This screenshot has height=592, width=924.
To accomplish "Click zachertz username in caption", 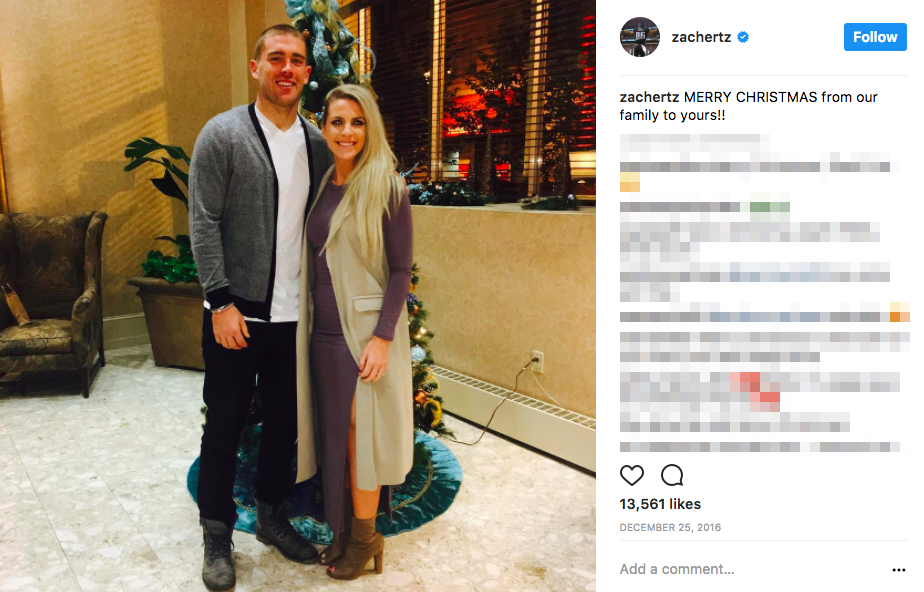I will (x=649, y=97).
